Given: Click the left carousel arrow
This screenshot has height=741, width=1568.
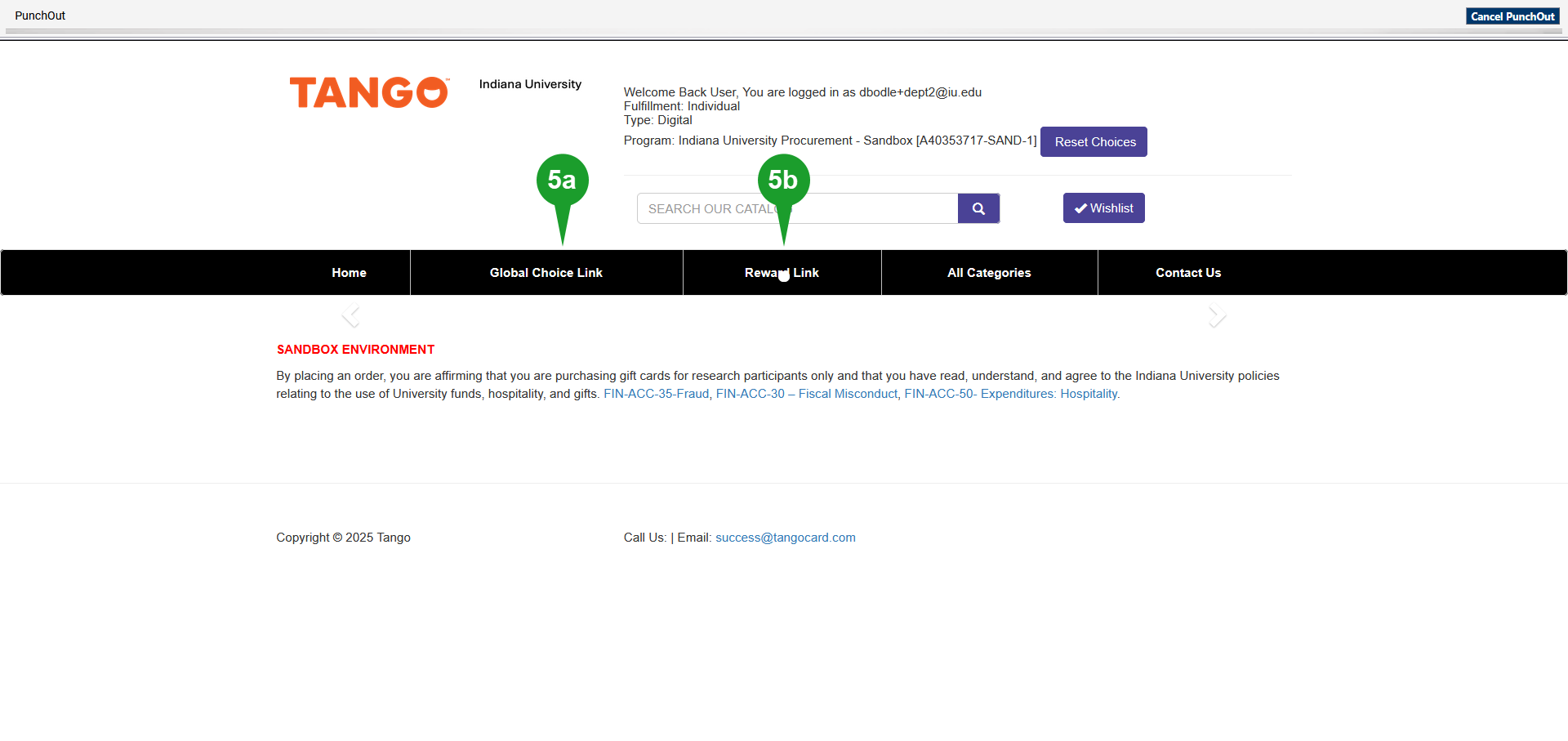Looking at the screenshot, I should tap(350, 315).
